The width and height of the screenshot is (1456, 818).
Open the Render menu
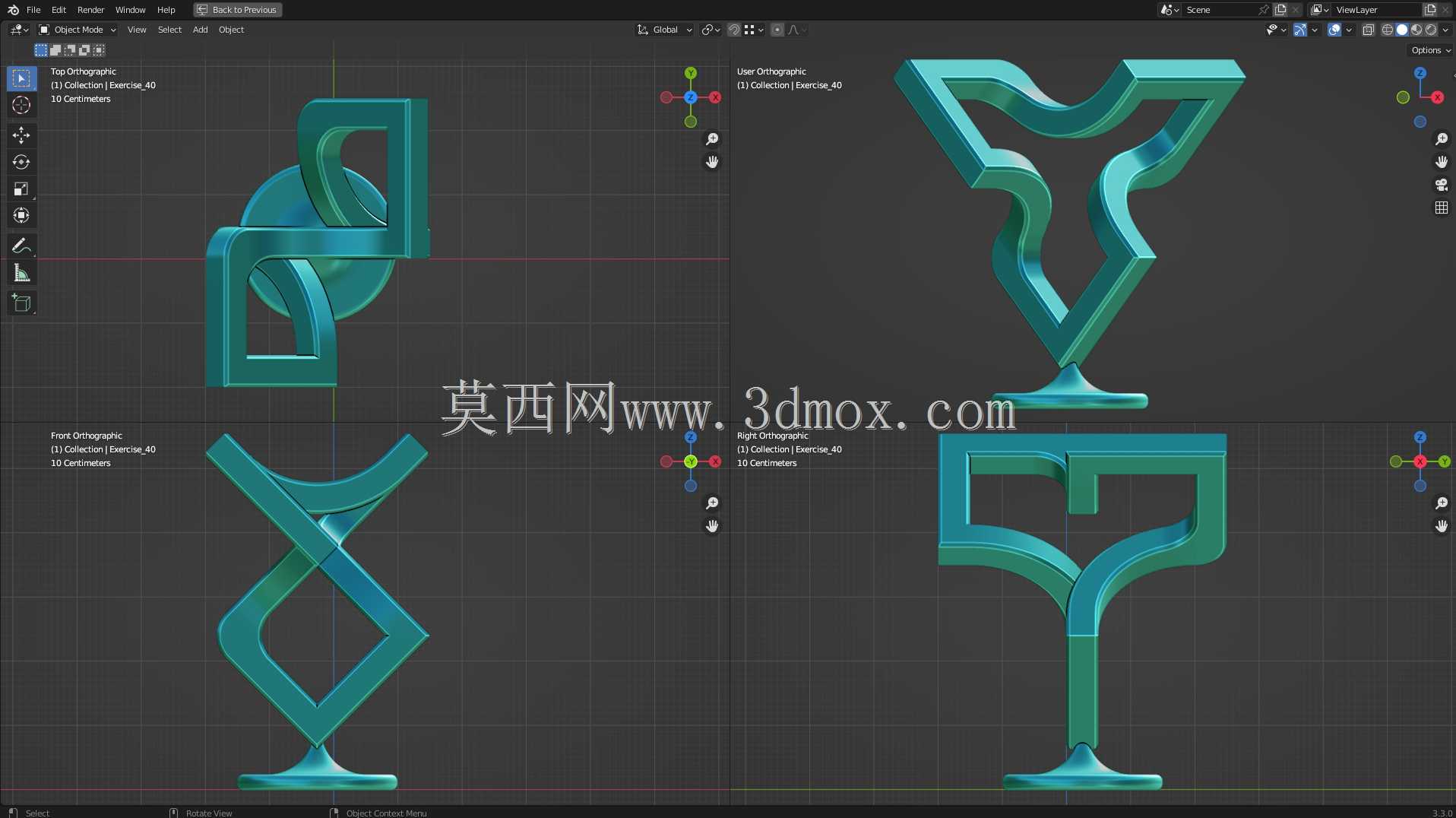[90, 10]
